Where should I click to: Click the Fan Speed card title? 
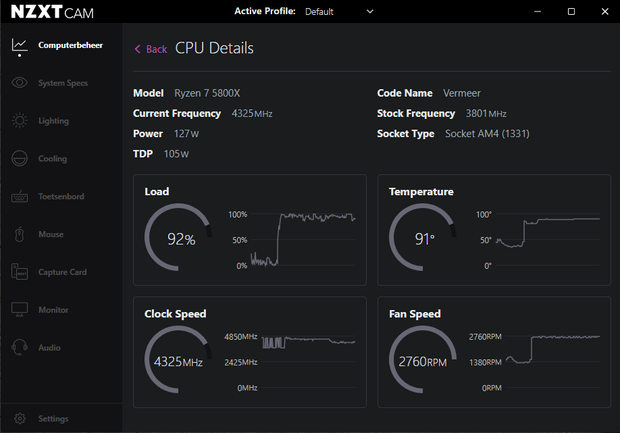415,314
